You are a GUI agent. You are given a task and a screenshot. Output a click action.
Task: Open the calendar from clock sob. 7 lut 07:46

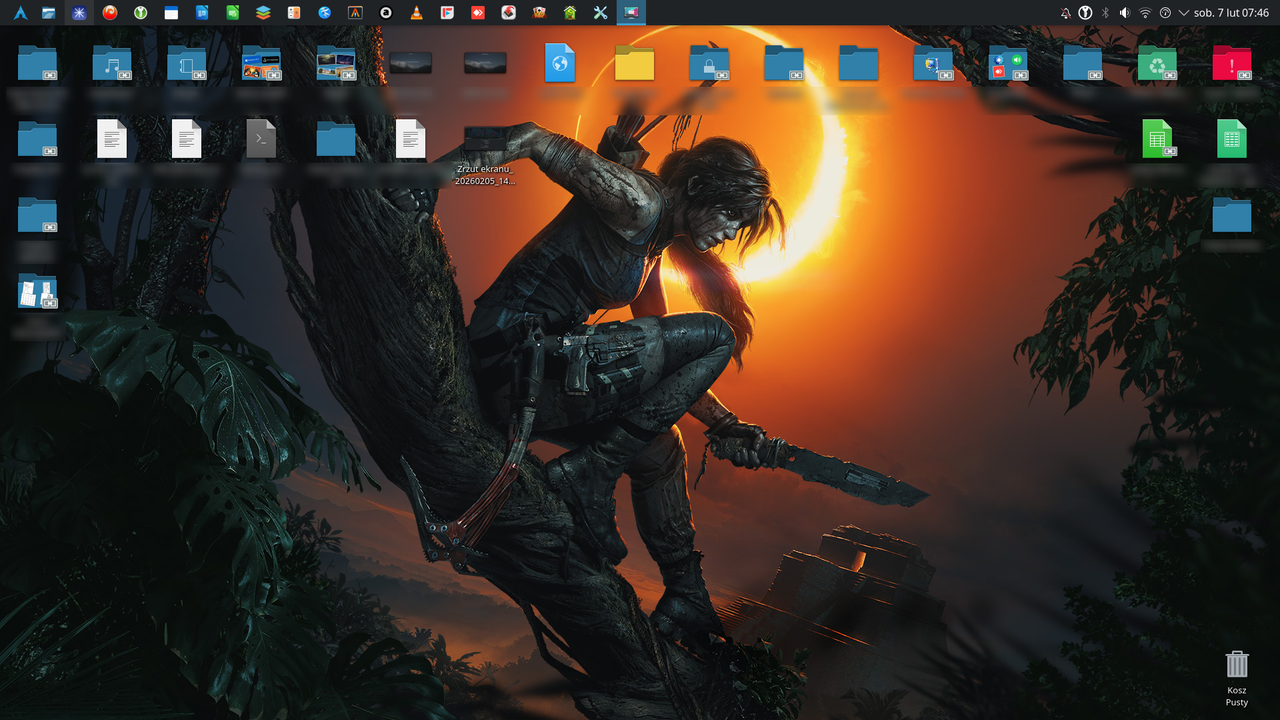point(1231,13)
